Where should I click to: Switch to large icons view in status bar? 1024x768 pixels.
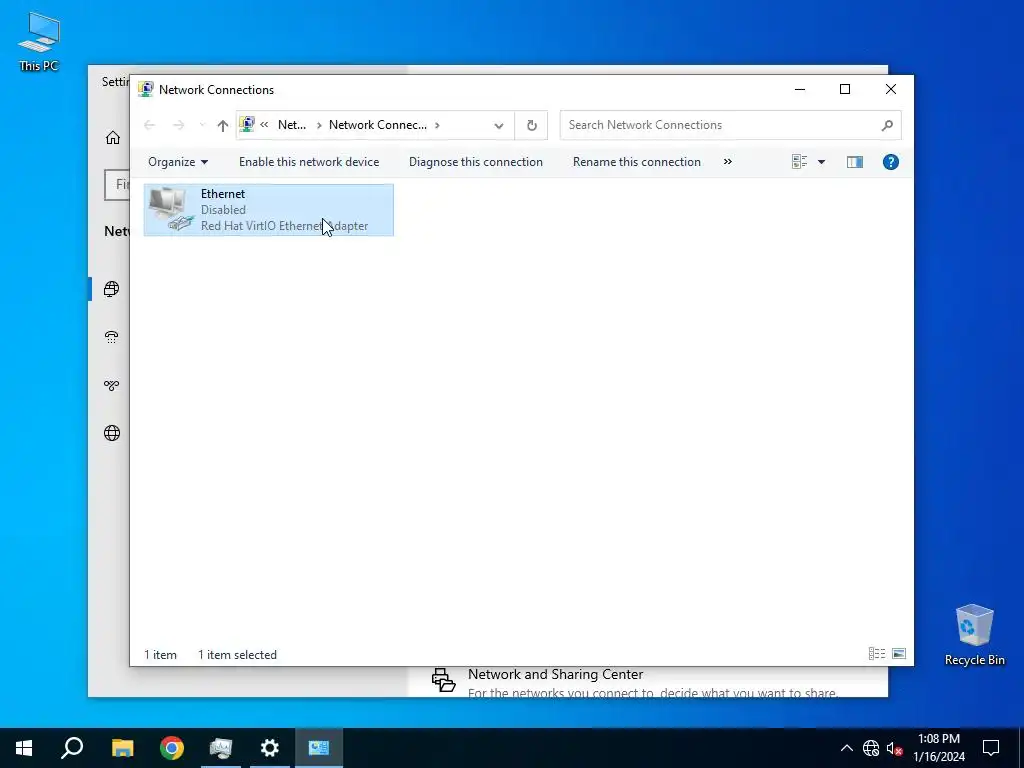[x=899, y=654]
